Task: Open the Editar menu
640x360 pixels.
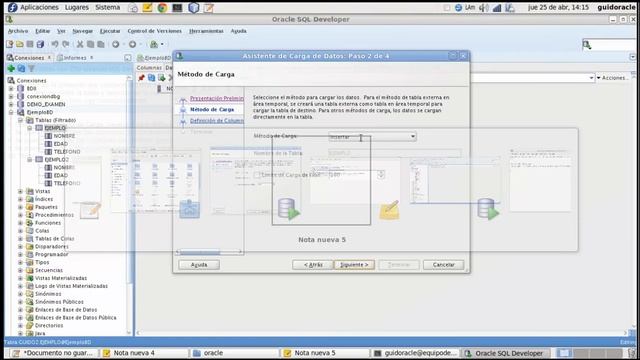Action: point(42,31)
